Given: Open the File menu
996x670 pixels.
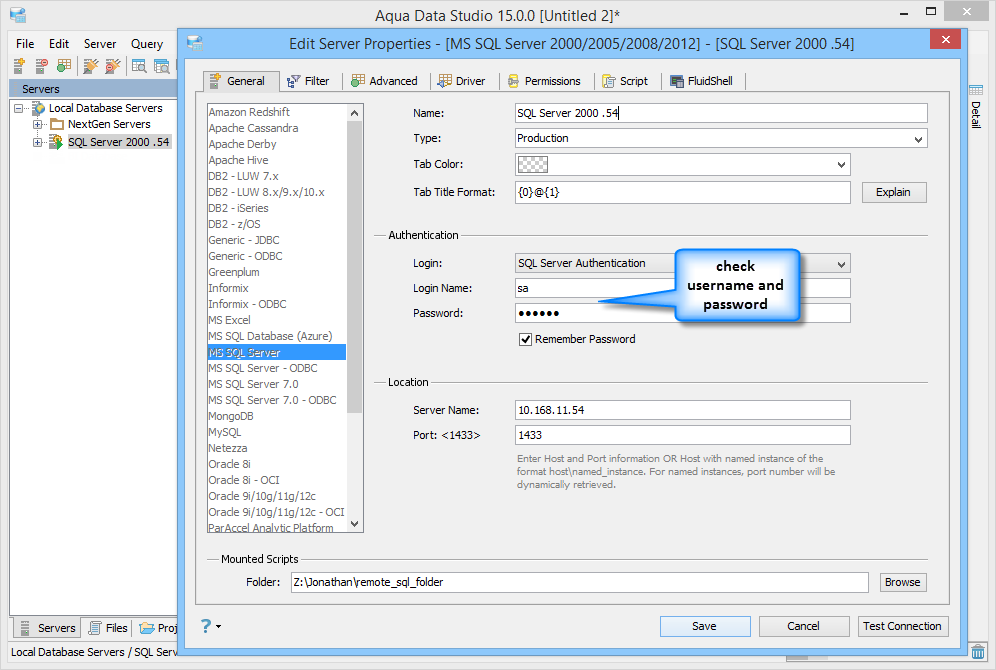Looking at the screenshot, I should (x=25, y=44).
